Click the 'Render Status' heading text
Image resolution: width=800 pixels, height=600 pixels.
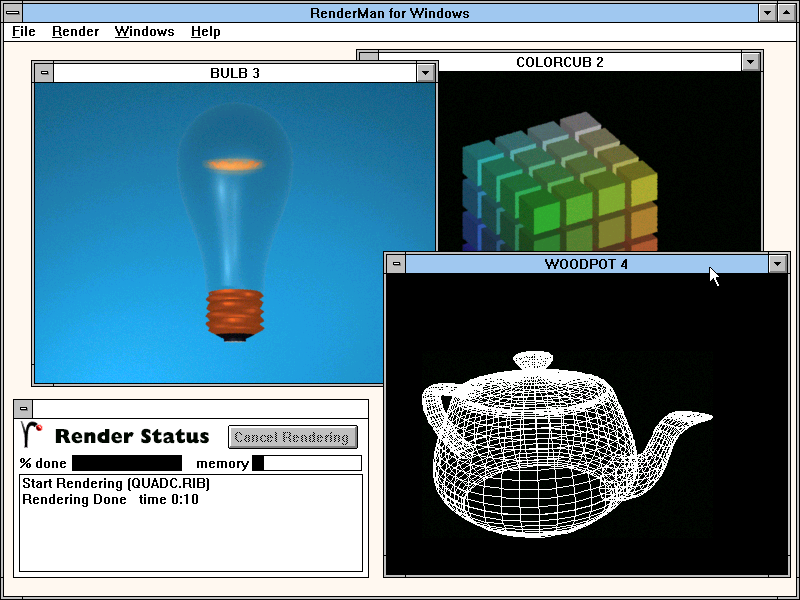pyautogui.click(x=132, y=436)
